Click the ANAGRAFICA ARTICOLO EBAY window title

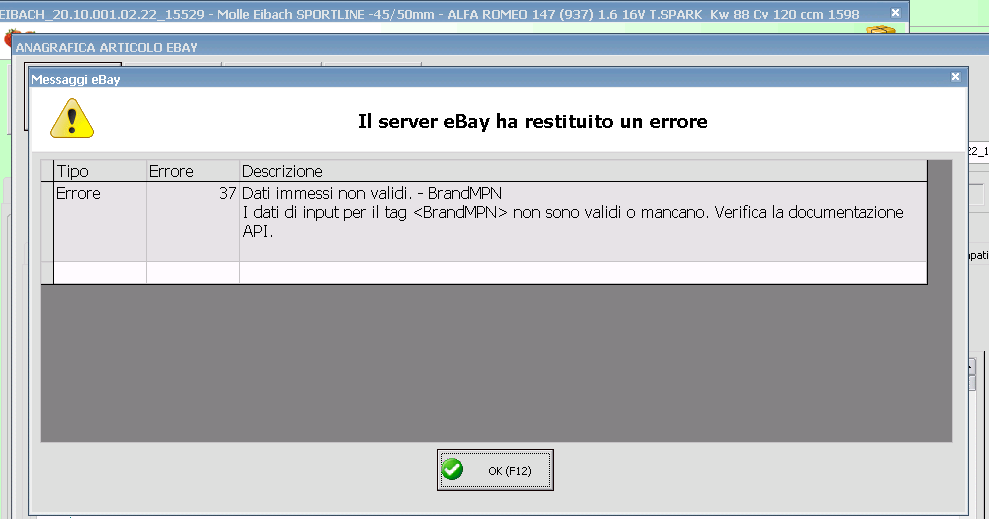(107, 47)
